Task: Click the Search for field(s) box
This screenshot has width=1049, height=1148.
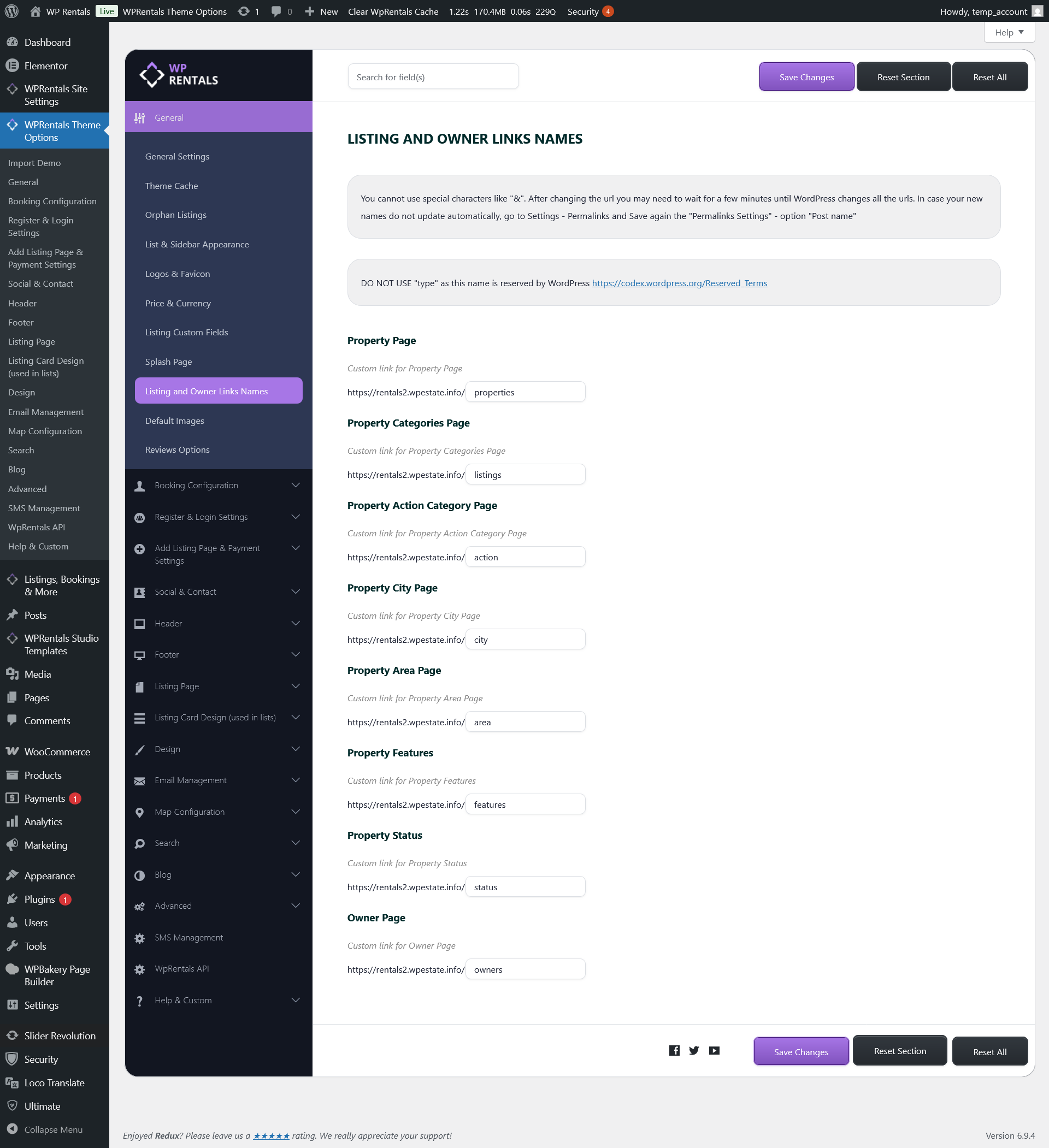Action: tap(433, 77)
